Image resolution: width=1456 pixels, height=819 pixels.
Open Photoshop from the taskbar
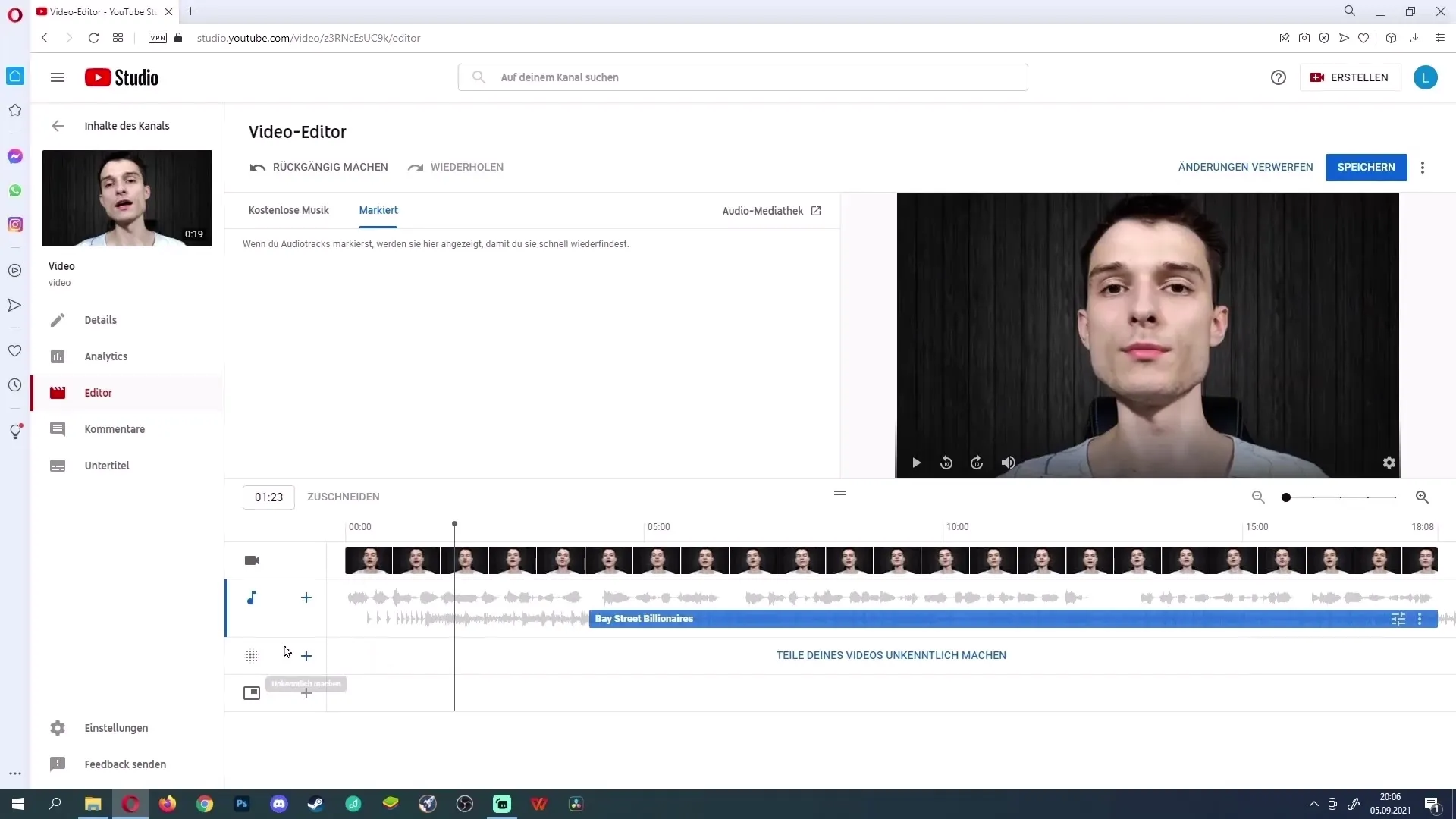(242, 804)
